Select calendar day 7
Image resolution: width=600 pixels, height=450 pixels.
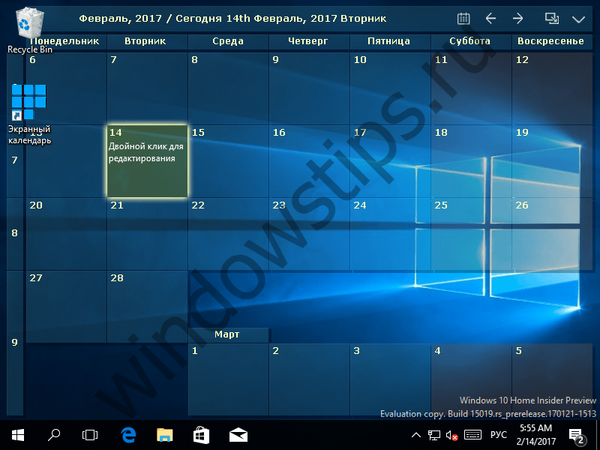(x=147, y=88)
